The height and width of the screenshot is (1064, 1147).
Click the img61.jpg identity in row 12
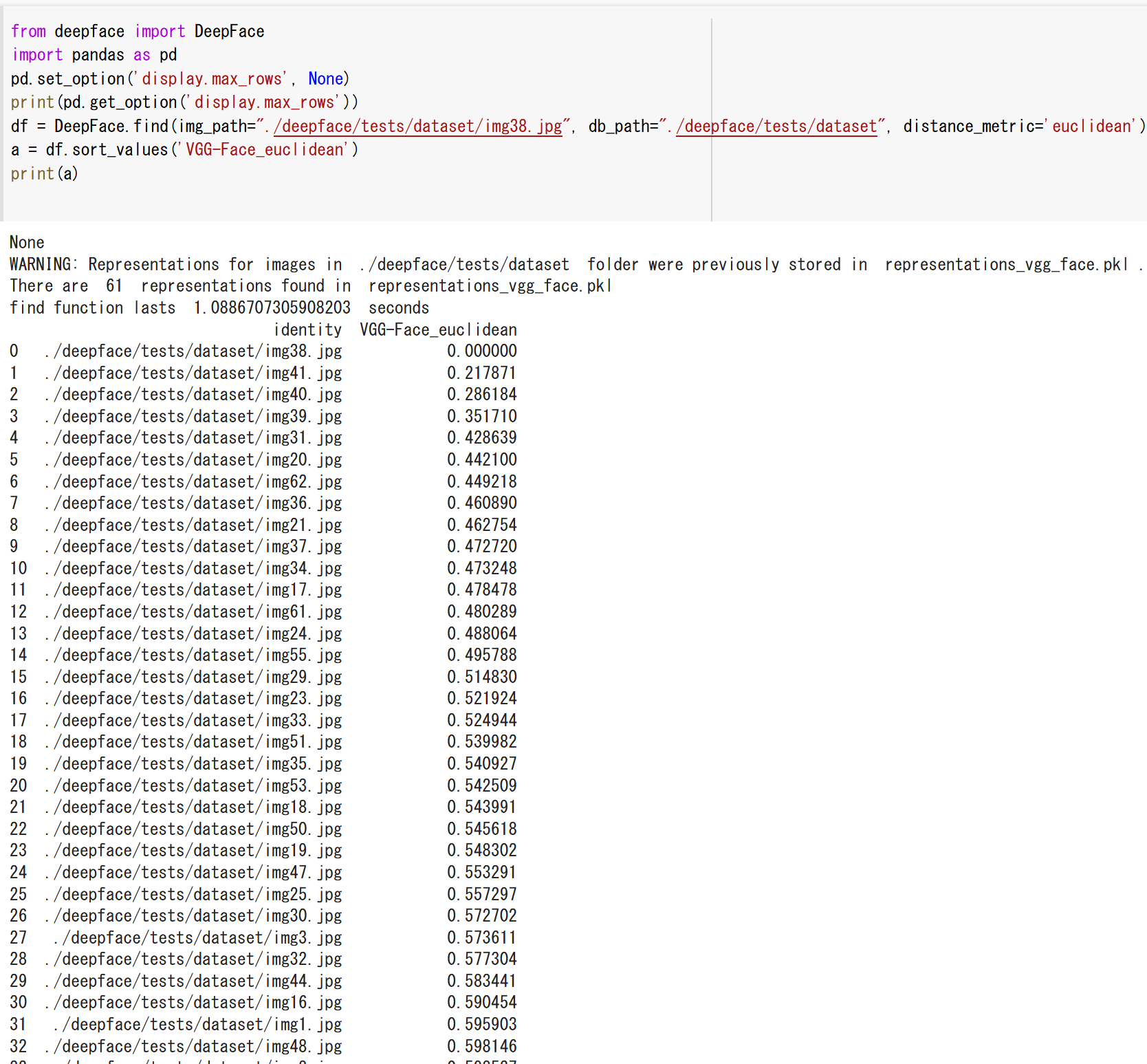[193, 612]
